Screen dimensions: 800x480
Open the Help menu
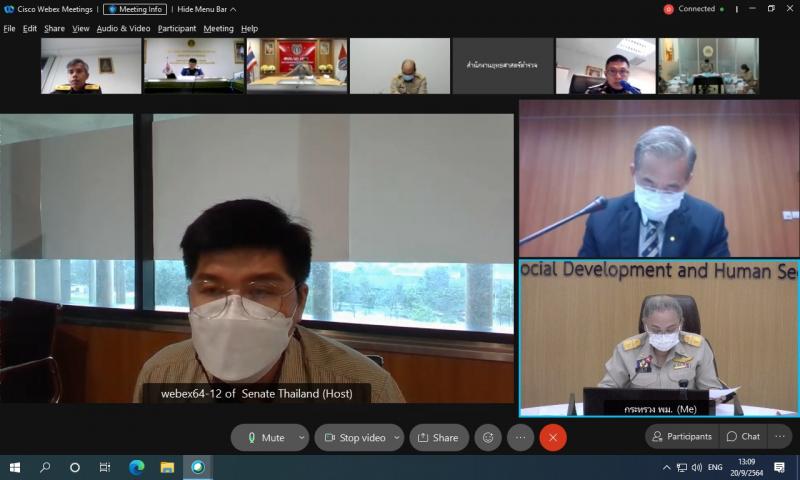point(249,29)
